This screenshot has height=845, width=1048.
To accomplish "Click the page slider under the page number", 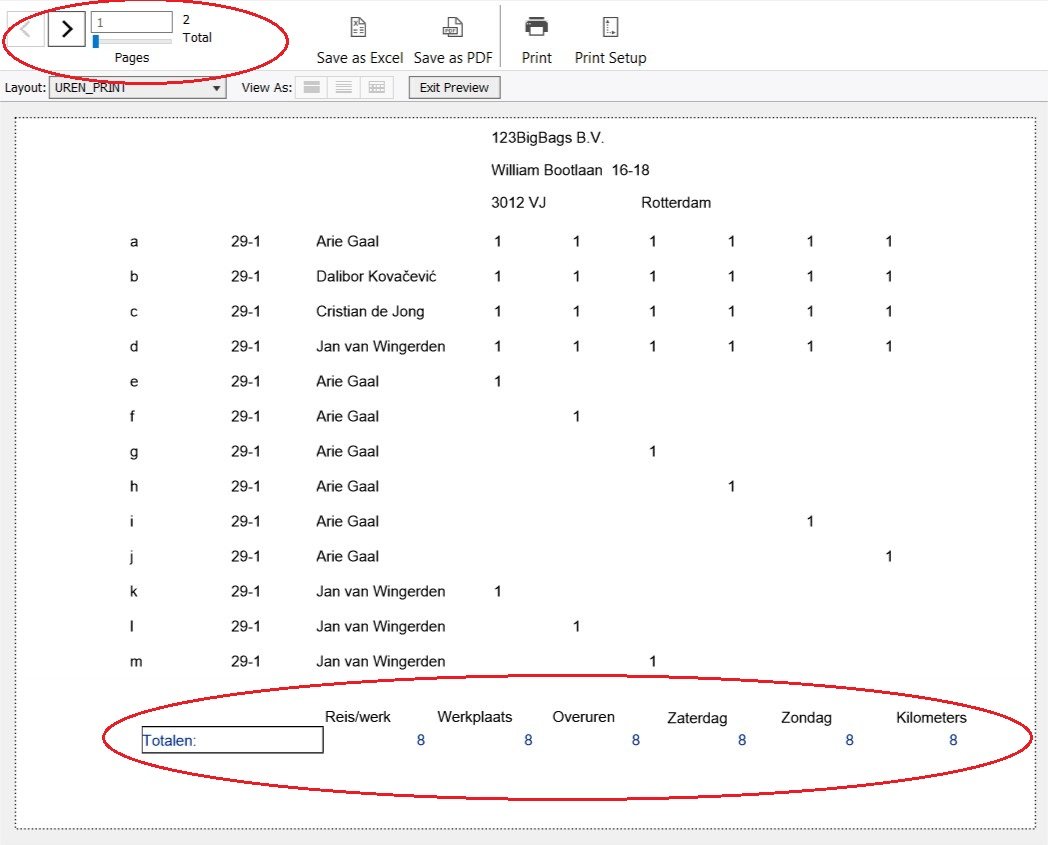I will [131, 42].
